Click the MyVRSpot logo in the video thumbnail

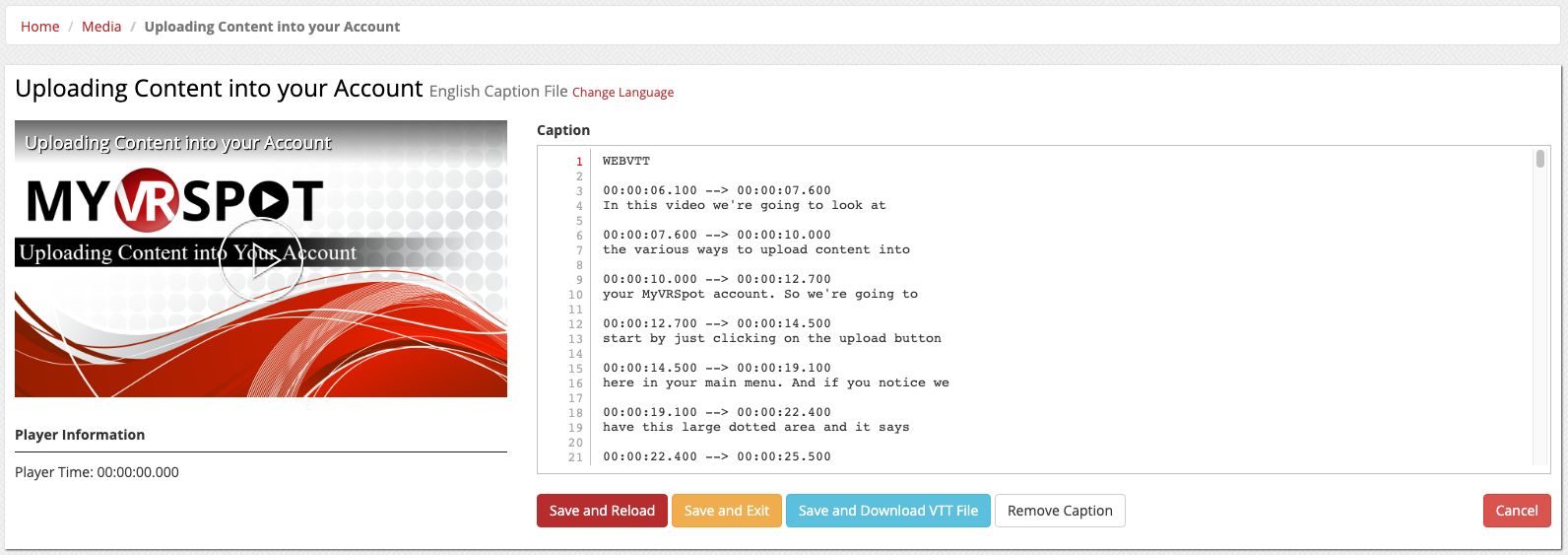click(x=174, y=200)
